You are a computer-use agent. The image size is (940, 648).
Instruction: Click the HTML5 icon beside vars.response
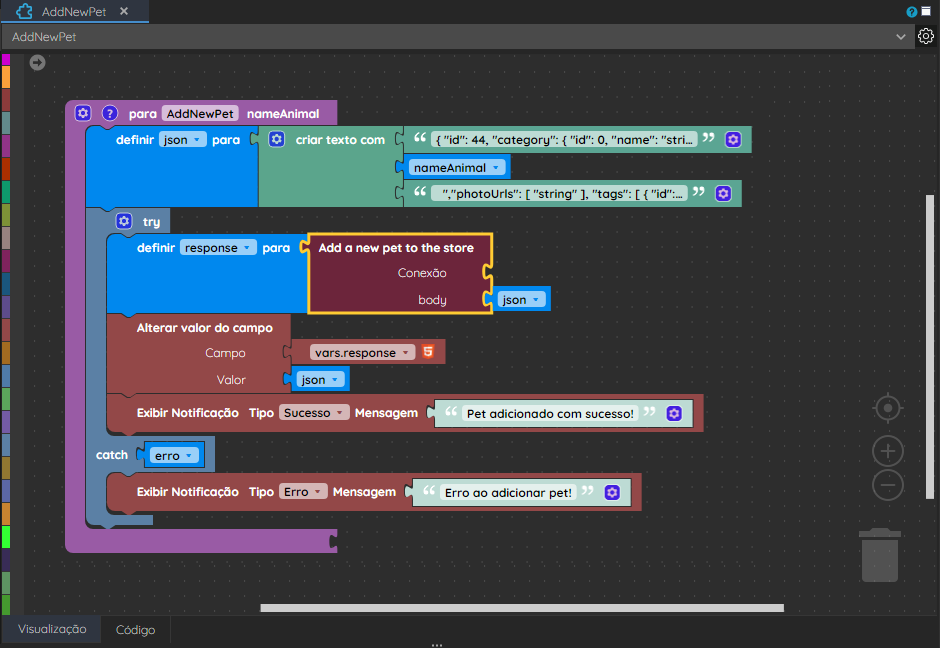click(x=428, y=352)
